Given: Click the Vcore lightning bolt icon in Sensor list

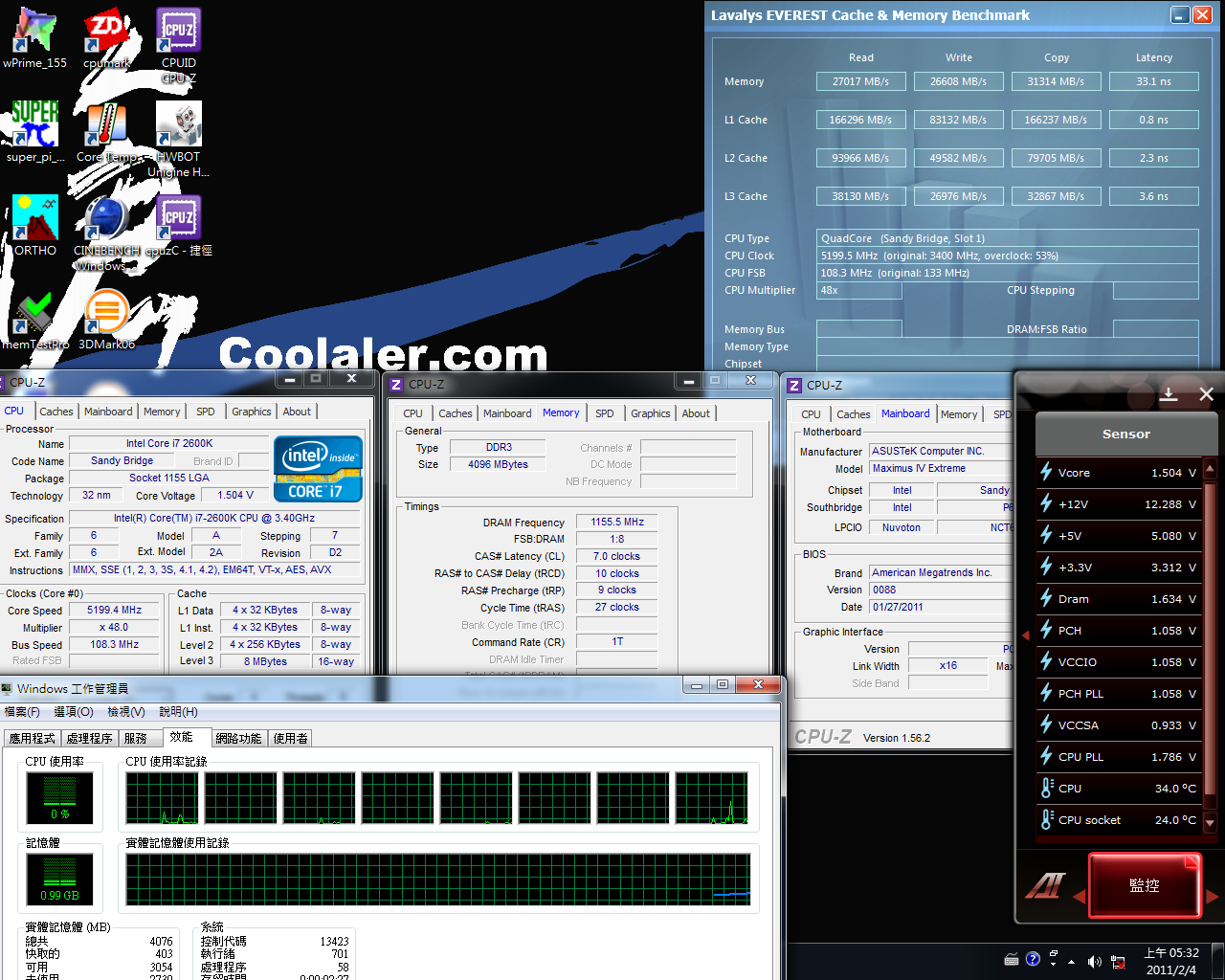Looking at the screenshot, I should (1047, 472).
